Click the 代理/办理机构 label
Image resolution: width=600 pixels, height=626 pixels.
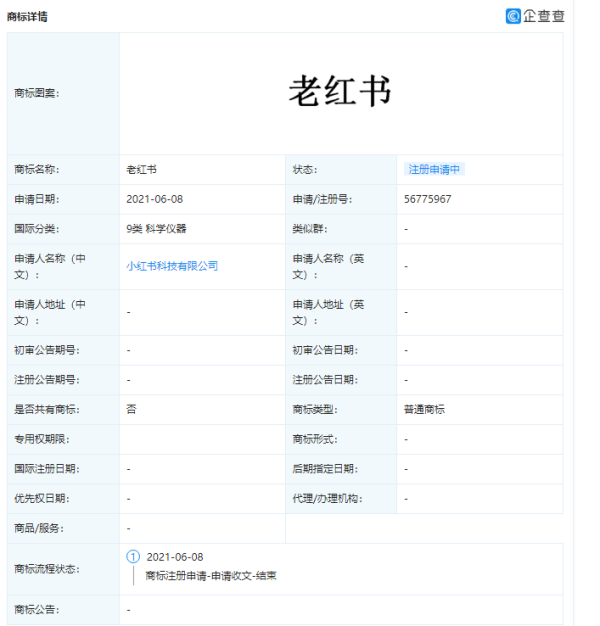pos(327,499)
